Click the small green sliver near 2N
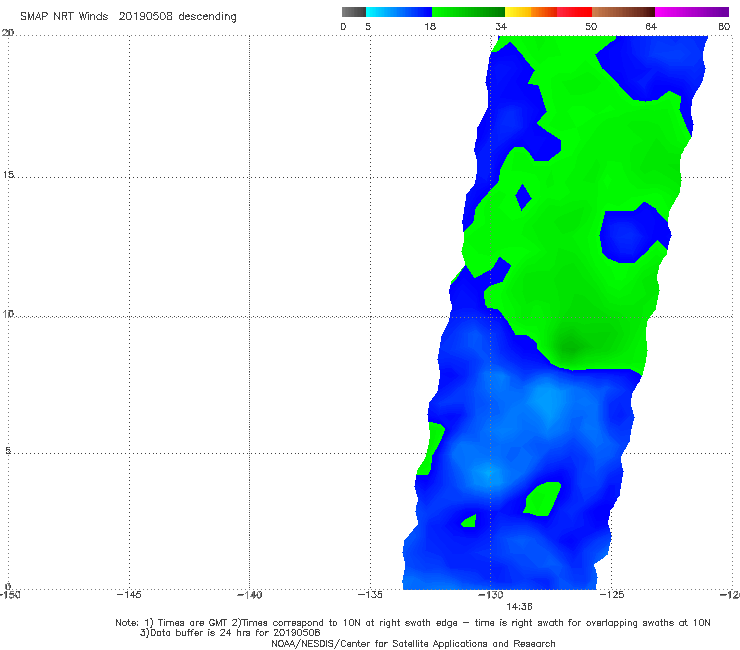 (x=469, y=521)
